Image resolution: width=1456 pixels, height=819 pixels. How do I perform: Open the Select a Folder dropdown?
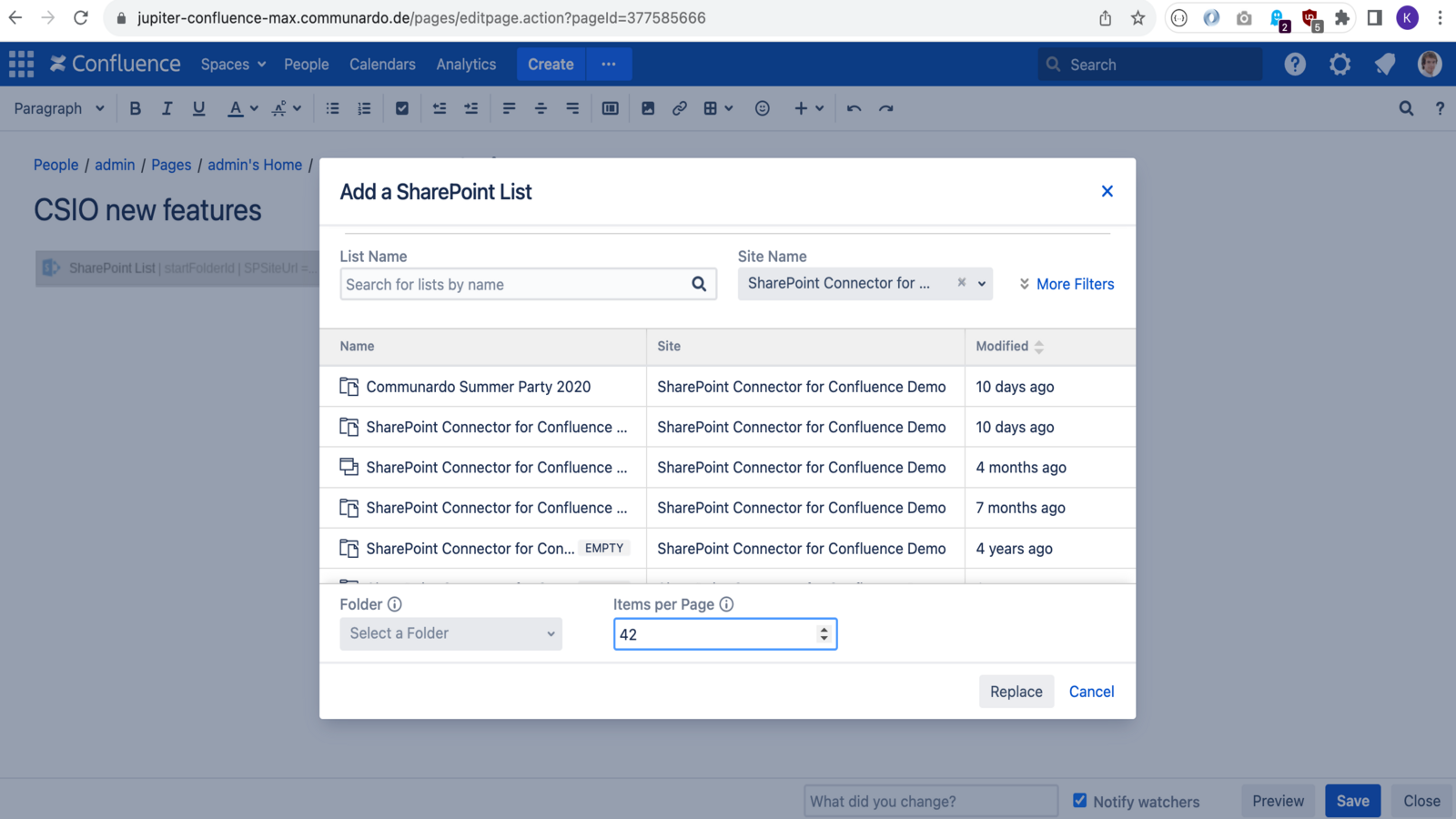450,633
